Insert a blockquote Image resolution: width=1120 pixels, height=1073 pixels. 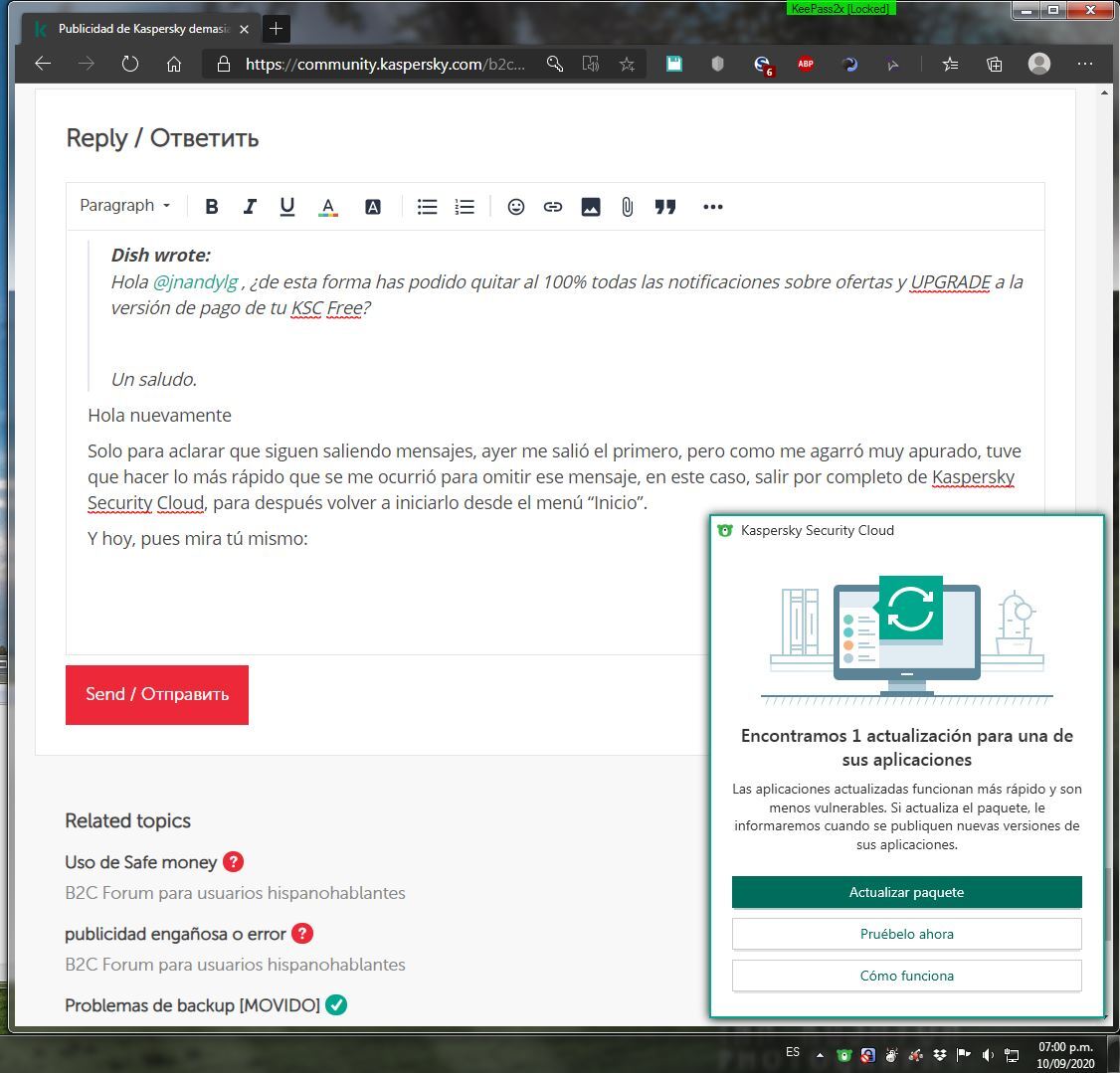pos(665,206)
